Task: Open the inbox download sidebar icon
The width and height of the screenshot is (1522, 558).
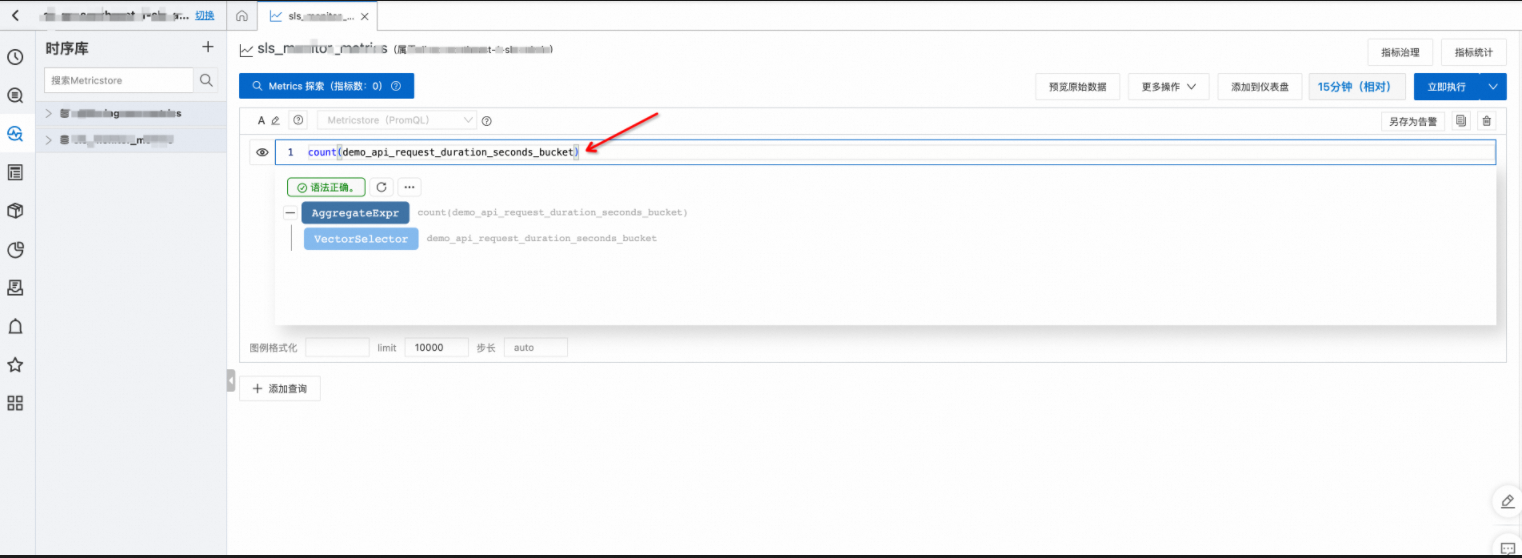Action: coord(15,288)
